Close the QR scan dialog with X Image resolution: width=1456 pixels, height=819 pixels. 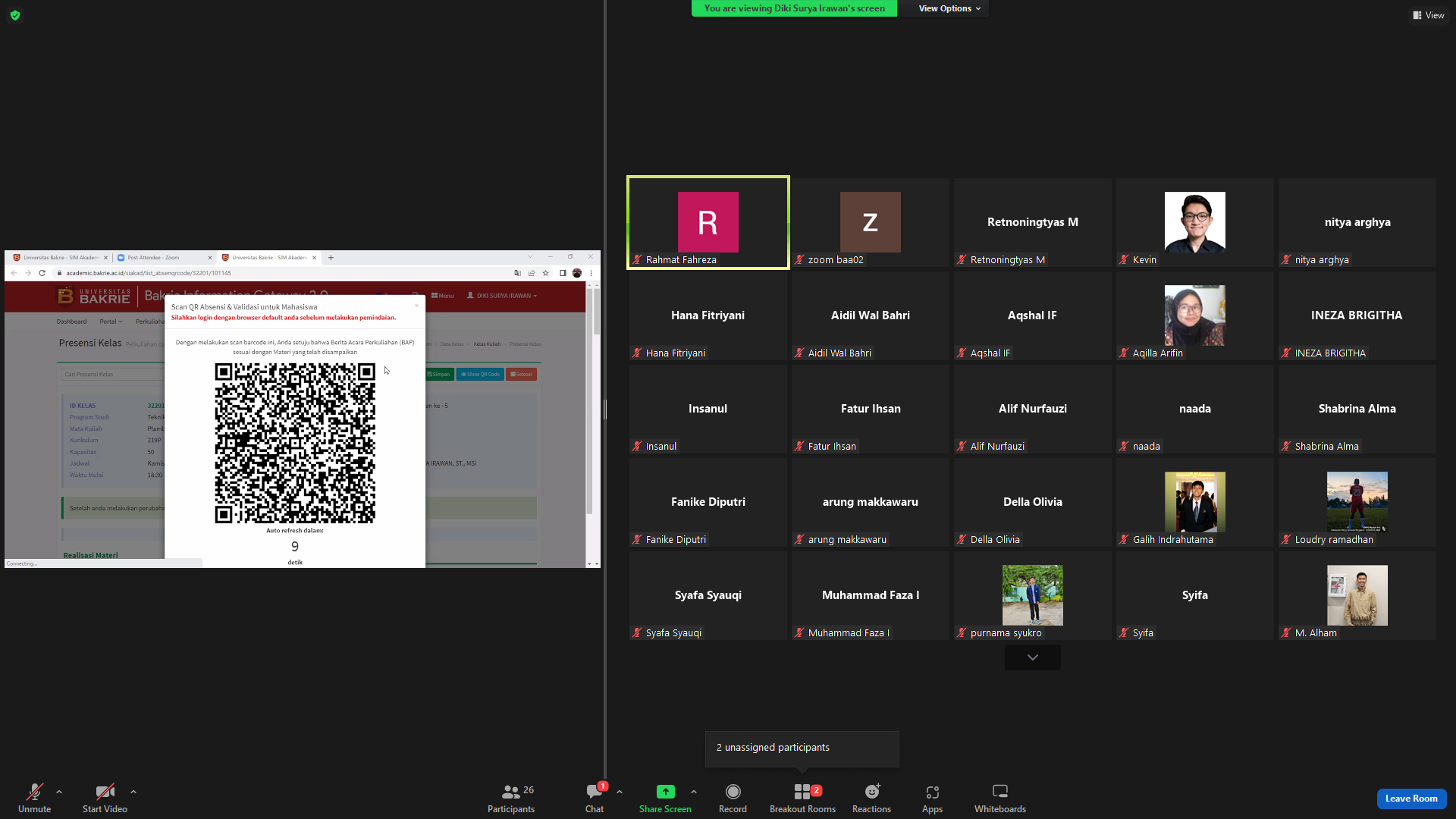pyautogui.click(x=416, y=306)
